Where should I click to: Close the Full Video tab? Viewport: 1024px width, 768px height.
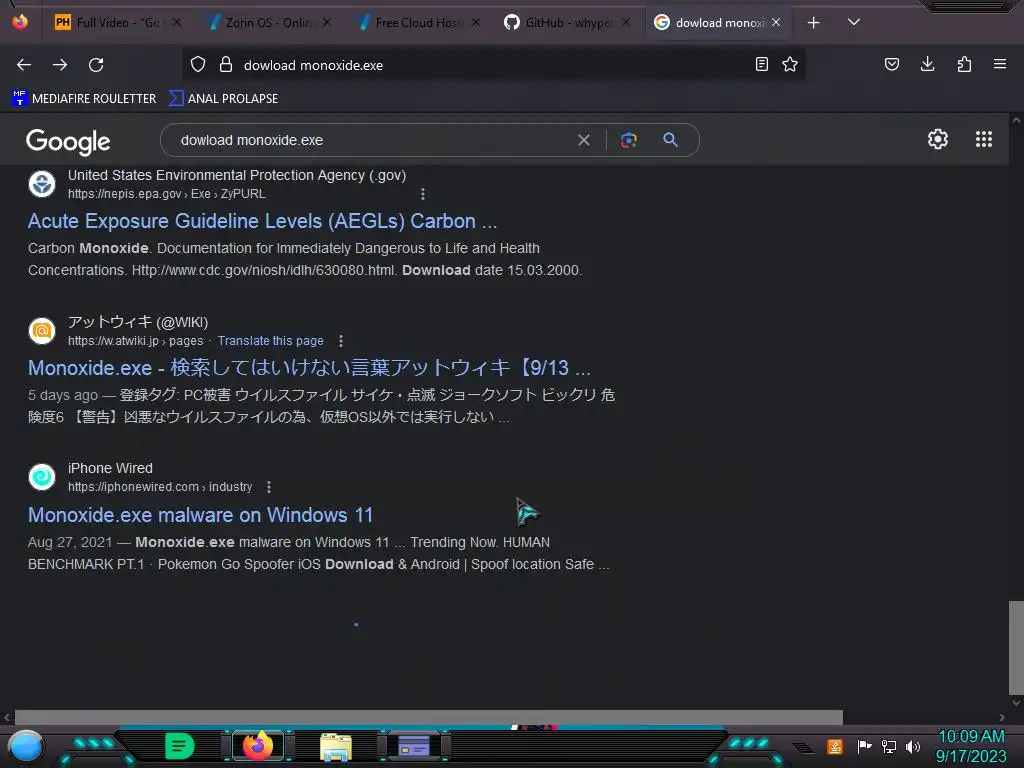click(x=177, y=23)
